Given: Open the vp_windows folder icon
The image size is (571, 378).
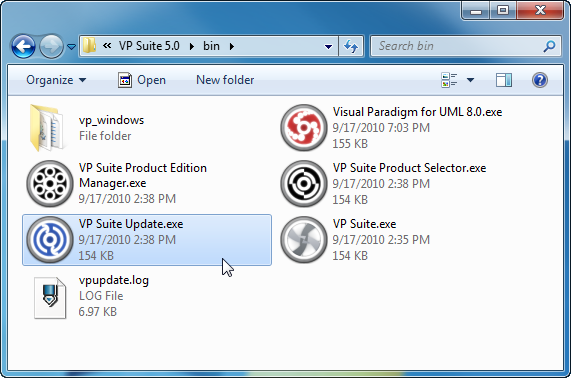Looking at the screenshot, I should (x=48, y=127).
